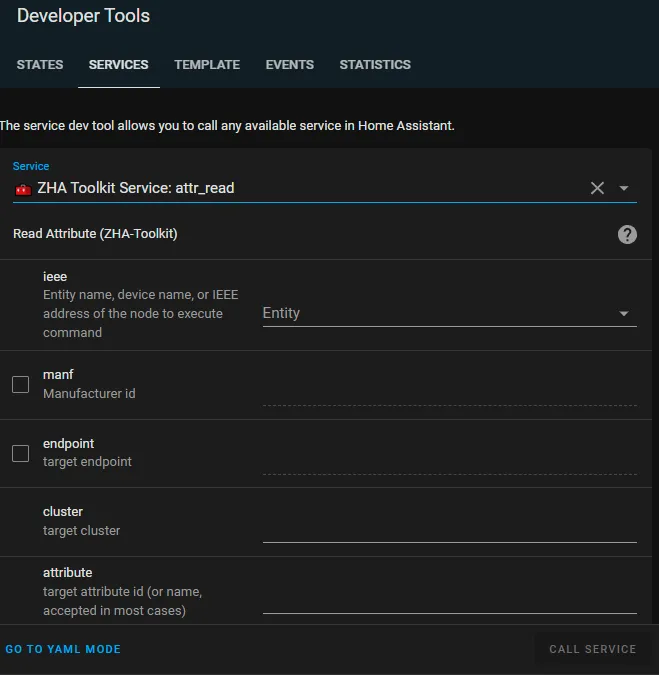This screenshot has height=675, width=659.
Task: Clear the selected service with X
Action: [x=597, y=188]
